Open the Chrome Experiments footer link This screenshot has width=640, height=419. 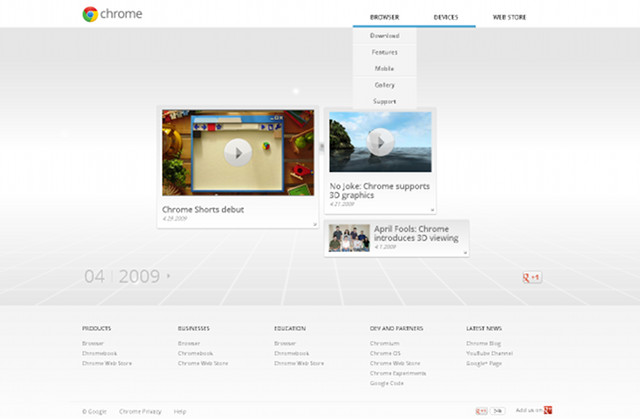click(x=398, y=373)
